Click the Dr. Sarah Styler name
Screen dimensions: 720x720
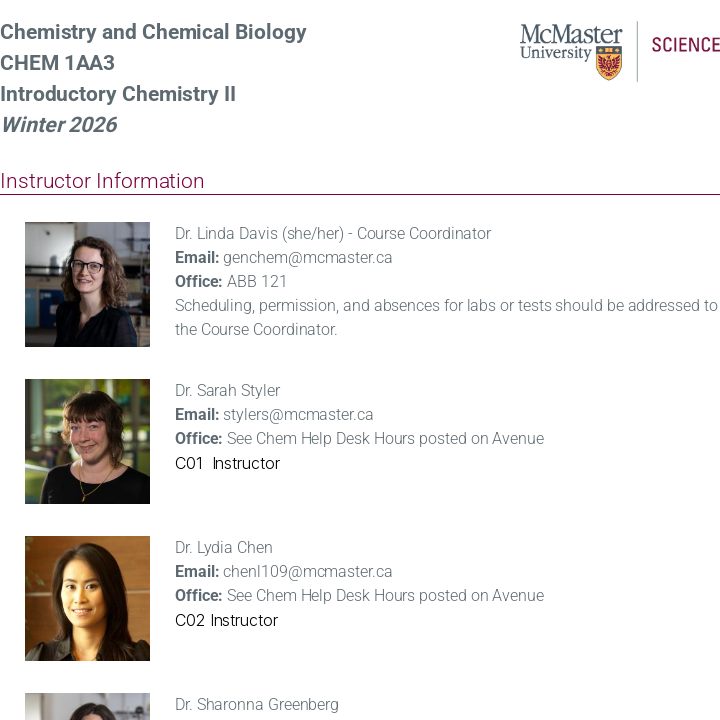(x=227, y=391)
